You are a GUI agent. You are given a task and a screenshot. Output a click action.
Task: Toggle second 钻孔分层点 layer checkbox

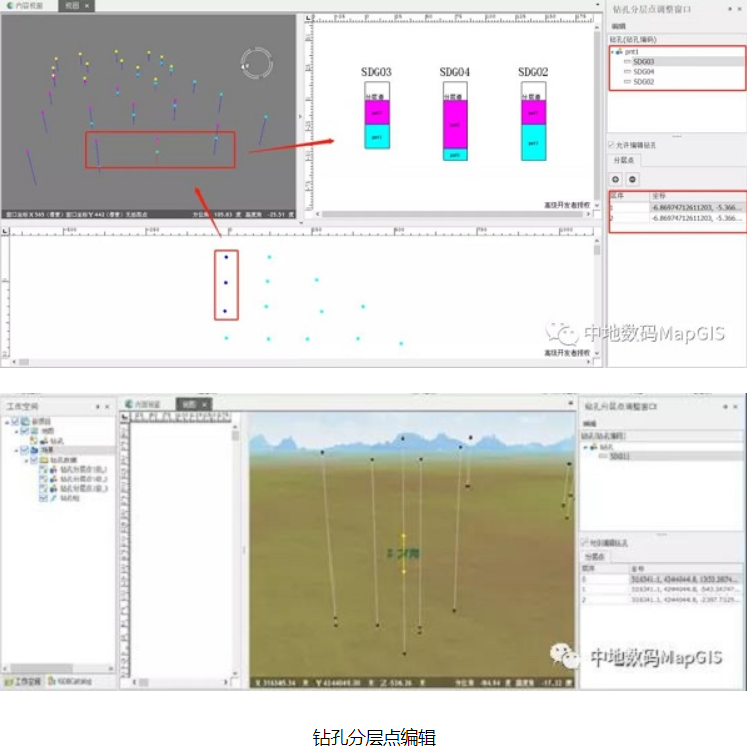43,479
